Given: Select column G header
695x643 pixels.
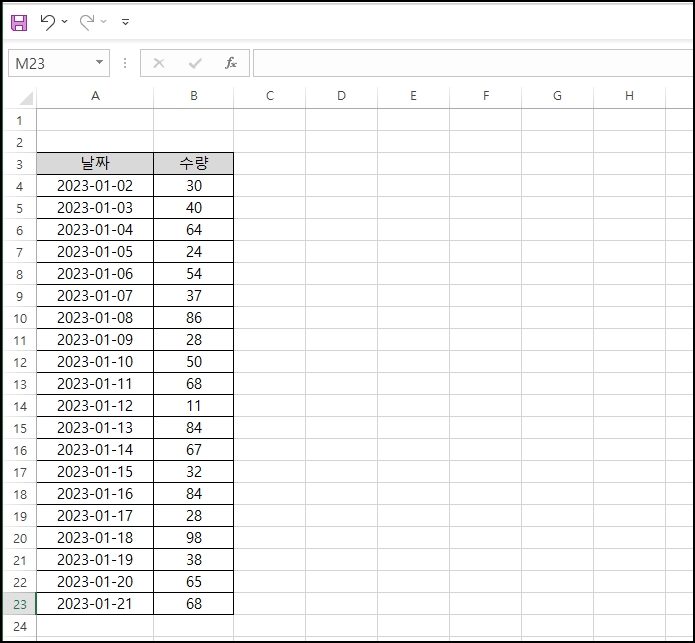Looking at the screenshot, I should coord(558,96).
